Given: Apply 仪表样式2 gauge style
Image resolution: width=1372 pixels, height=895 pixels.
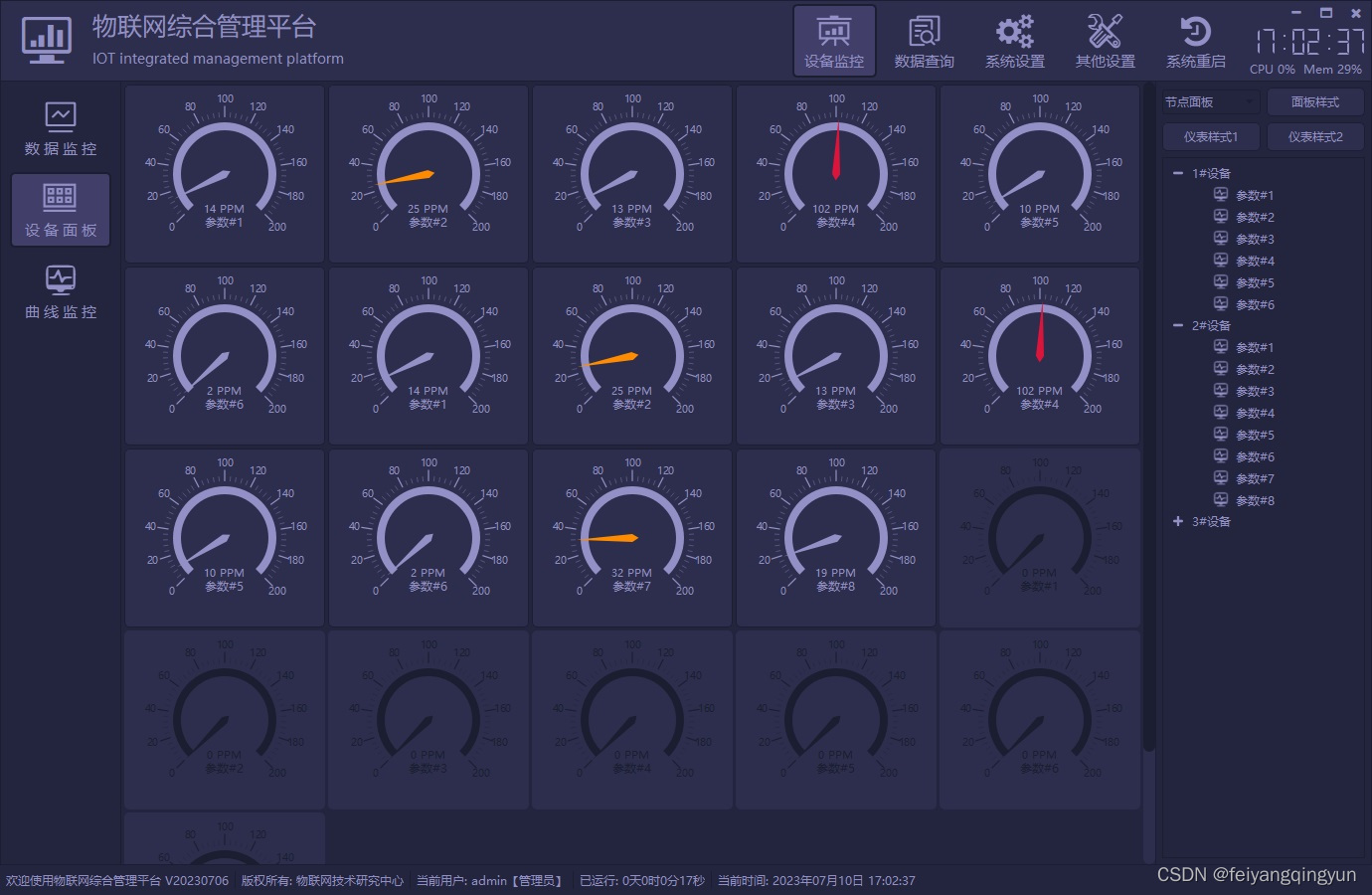Looking at the screenshot, I should click(1315, 137).
